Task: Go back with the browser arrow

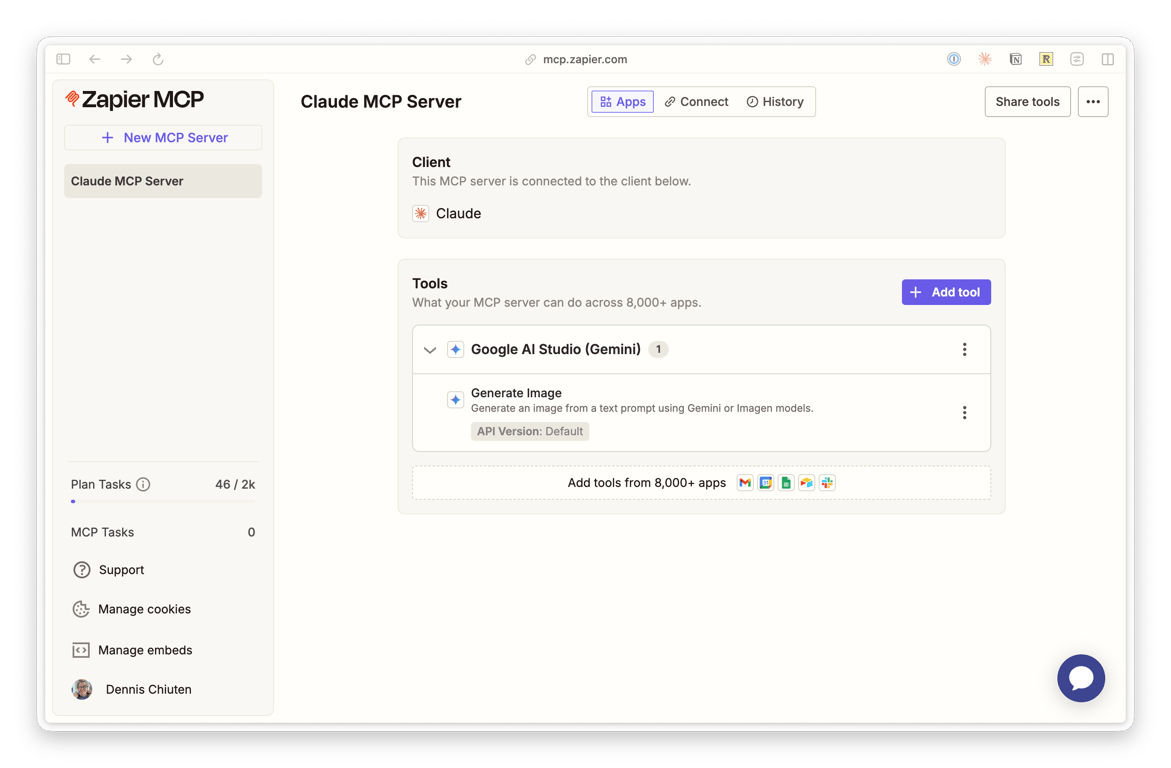Action: pyautogui.click(x=95, y=59)
